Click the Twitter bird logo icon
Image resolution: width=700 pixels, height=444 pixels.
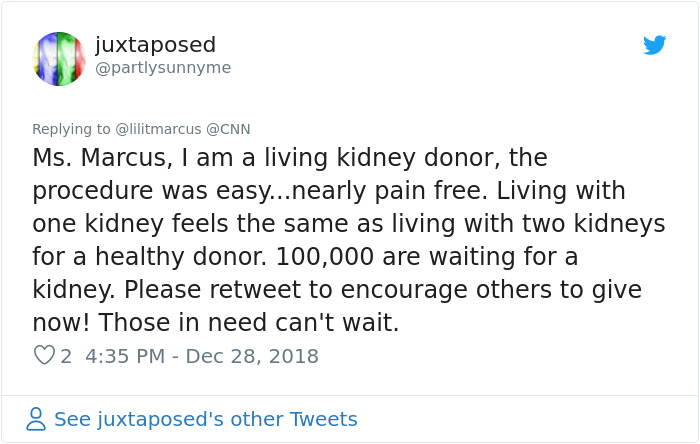(654, 44)
